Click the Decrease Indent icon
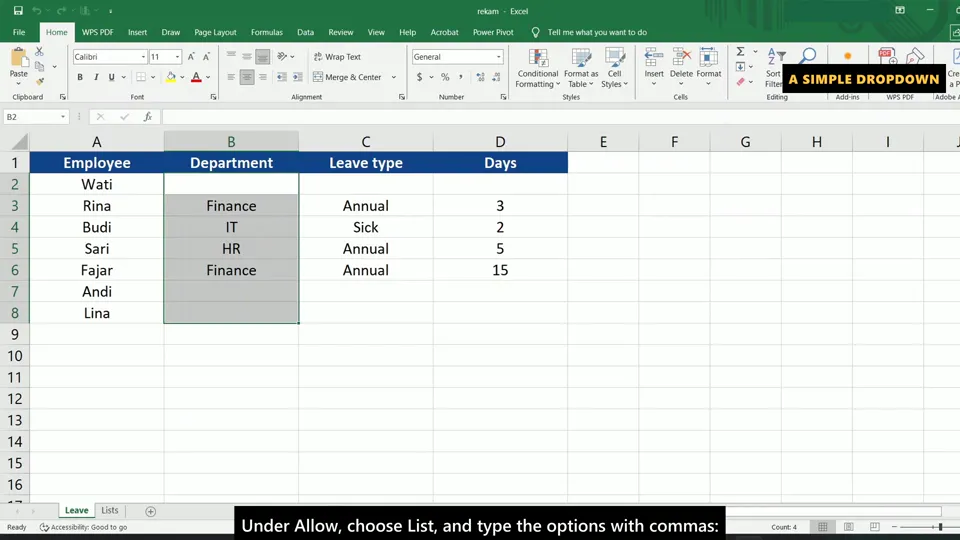Image resolution: width=960 pixels, height=540 pixels. pos(282,77)
